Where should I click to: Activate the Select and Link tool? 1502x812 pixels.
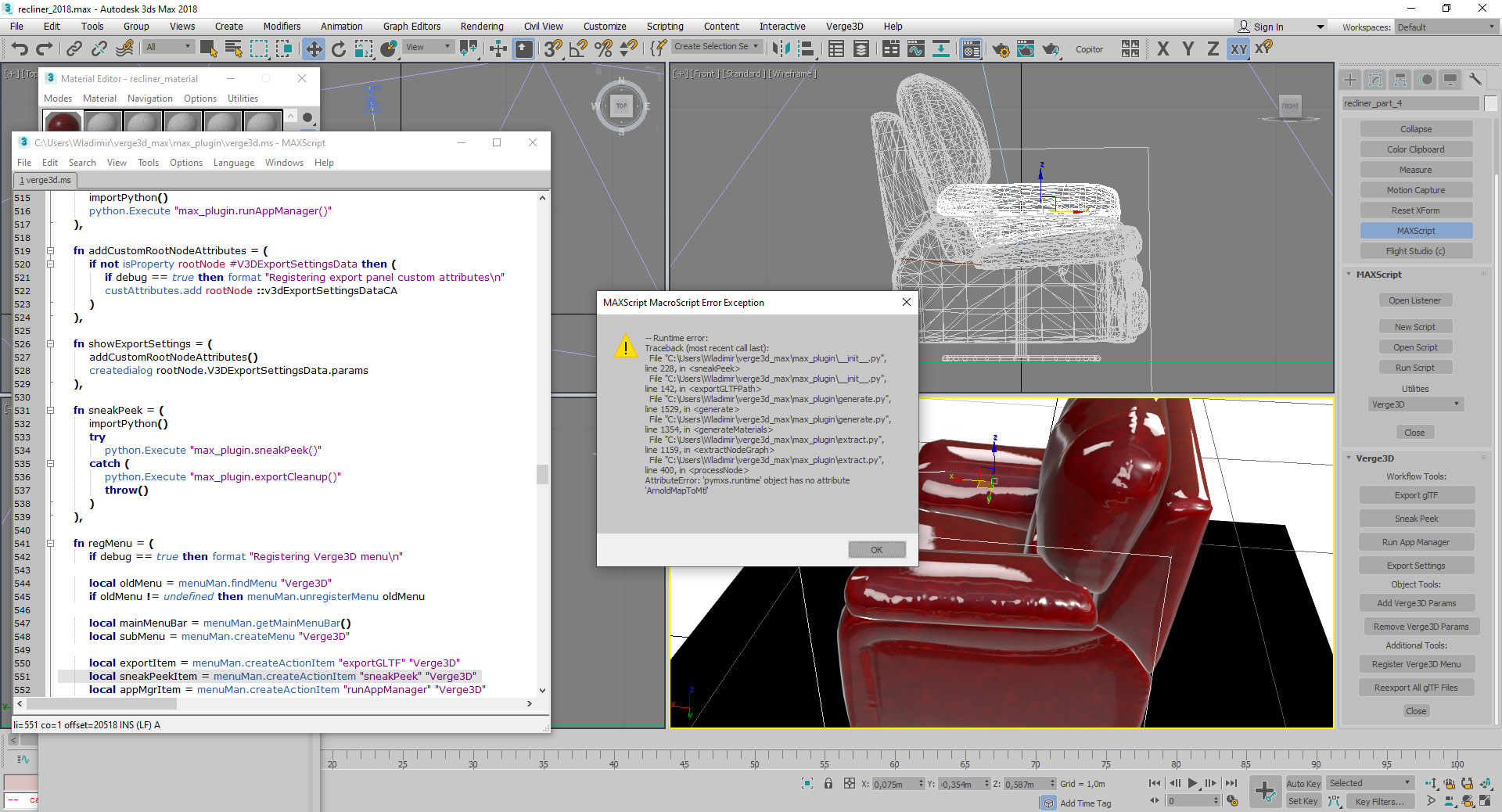point(74,49)
